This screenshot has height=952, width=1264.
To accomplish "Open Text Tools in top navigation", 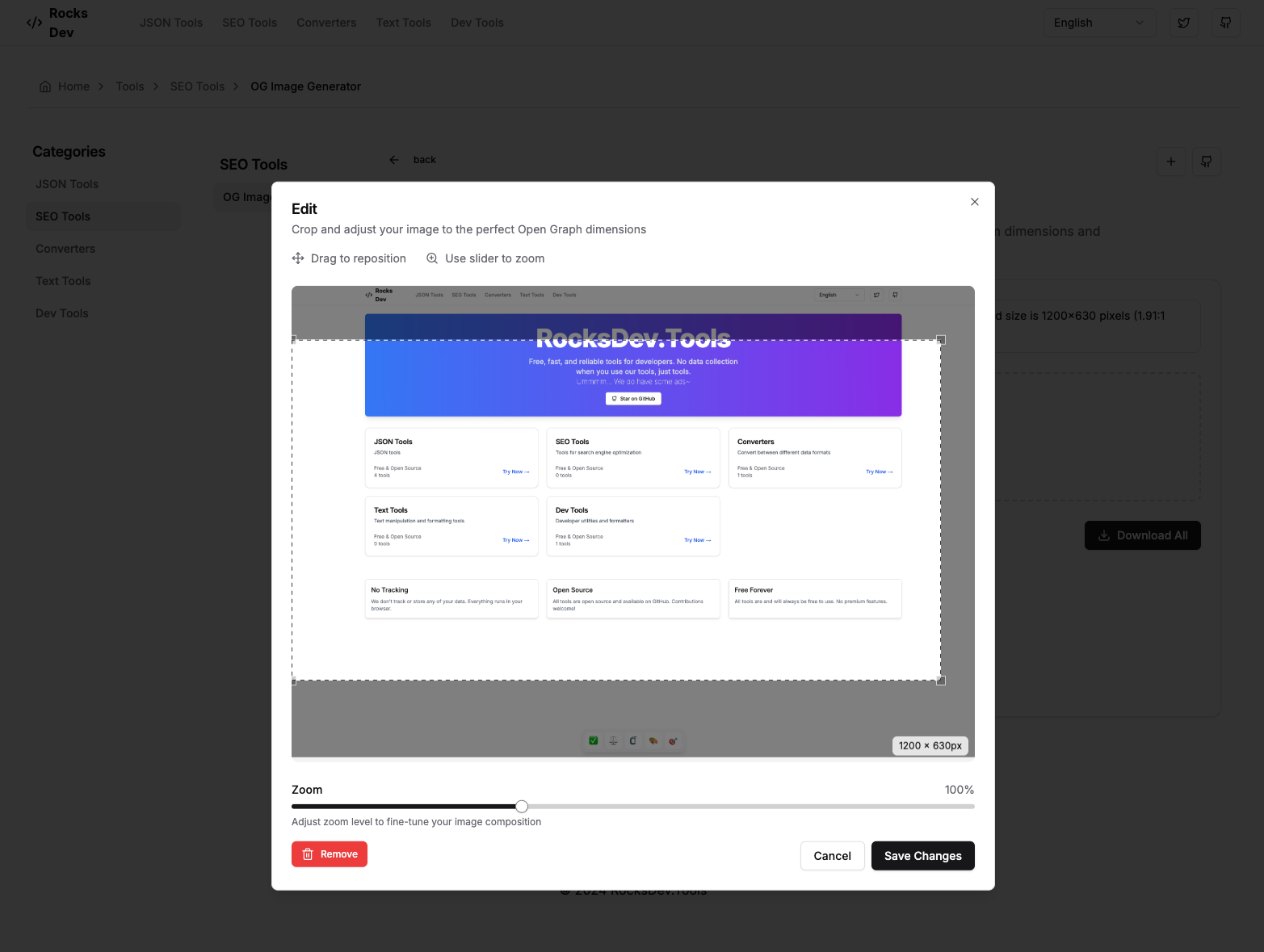I will pyautogui.click(x=404, y=23).
